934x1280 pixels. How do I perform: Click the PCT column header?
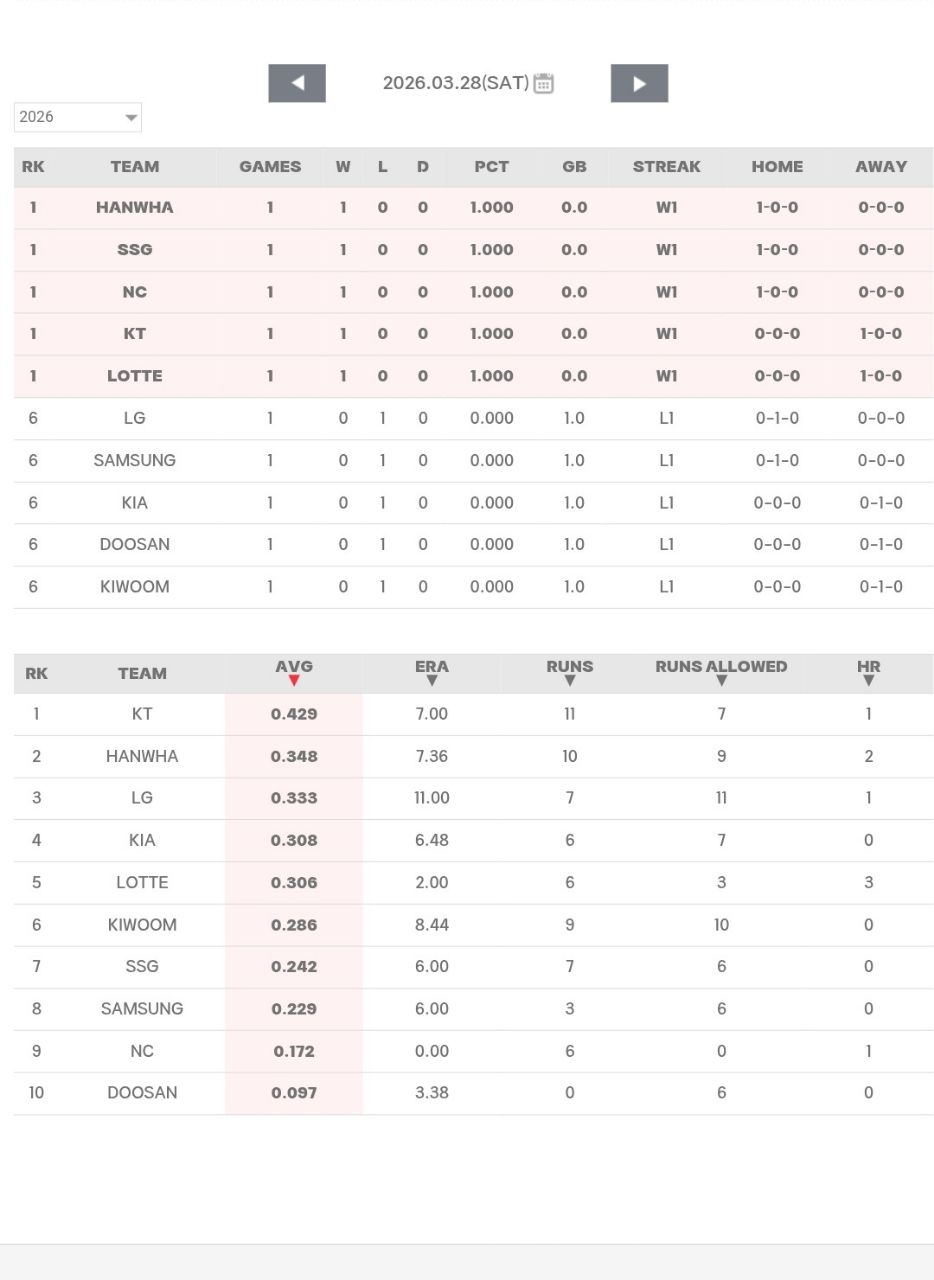(491, 167)
